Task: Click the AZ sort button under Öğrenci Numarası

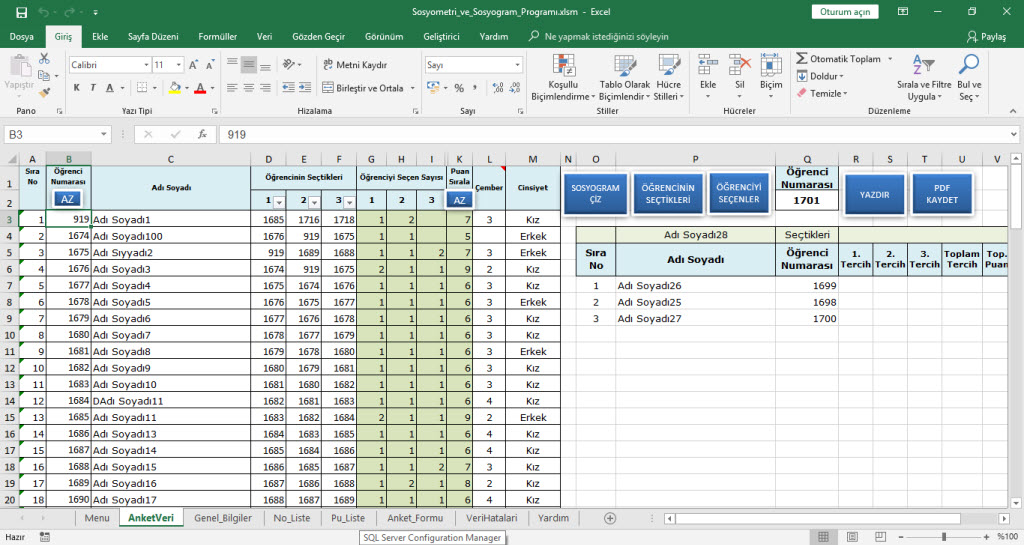Action: click(x=67, y=199)
